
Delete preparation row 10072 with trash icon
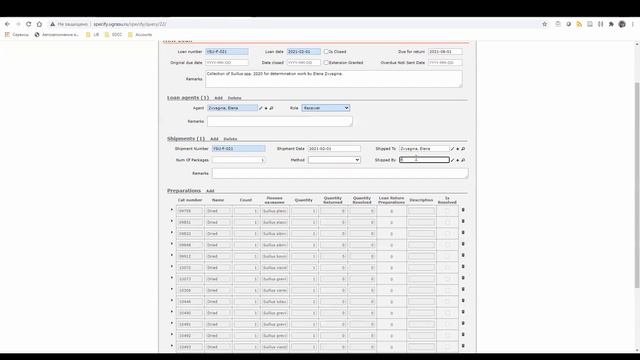pyautogui.click(x=463, y=267)
